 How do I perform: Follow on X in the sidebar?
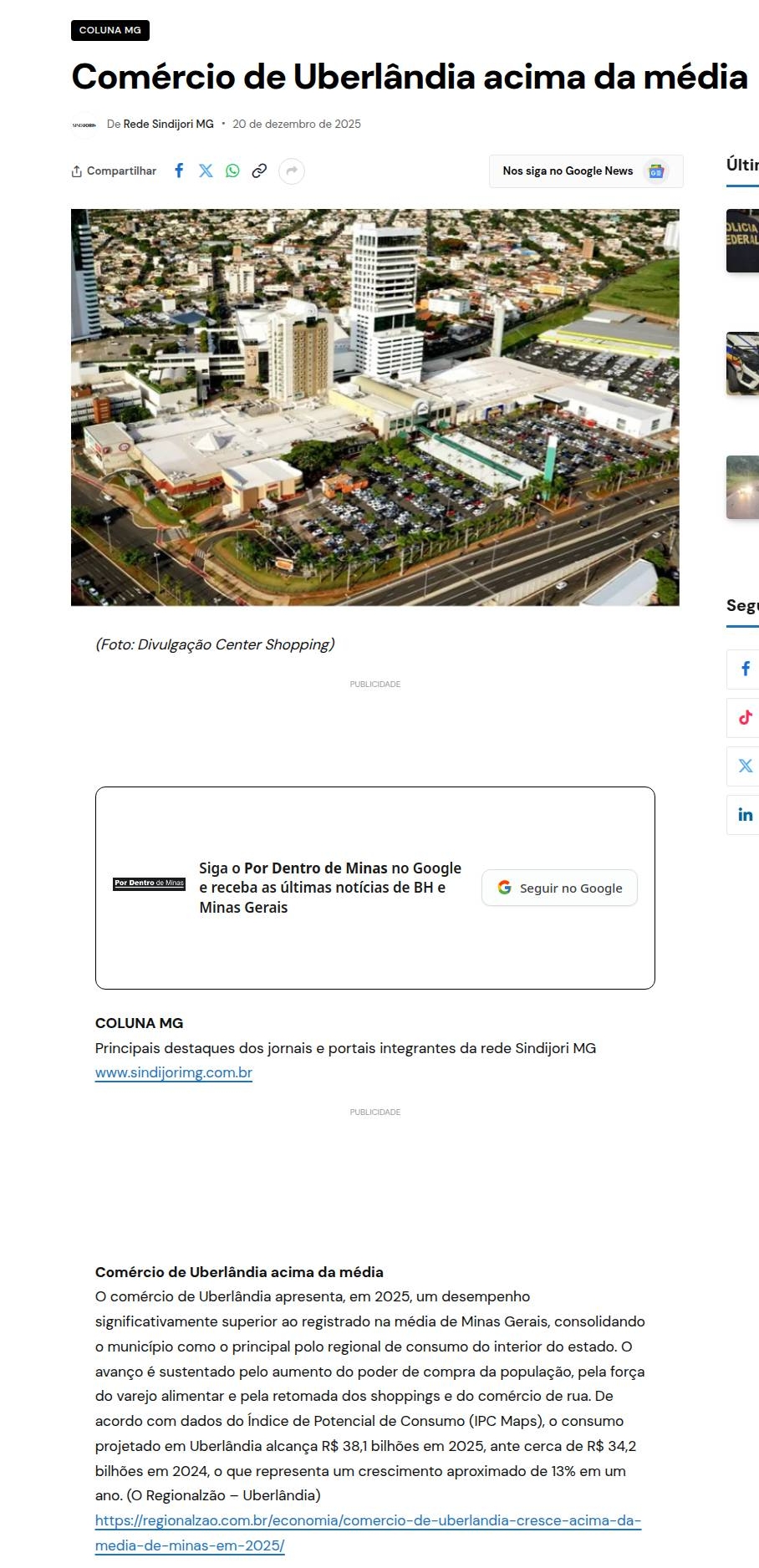[x=745, y=766]
